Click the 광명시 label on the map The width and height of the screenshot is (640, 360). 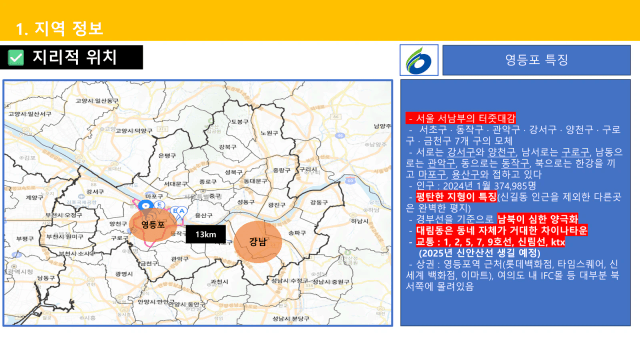coord(124,274)
